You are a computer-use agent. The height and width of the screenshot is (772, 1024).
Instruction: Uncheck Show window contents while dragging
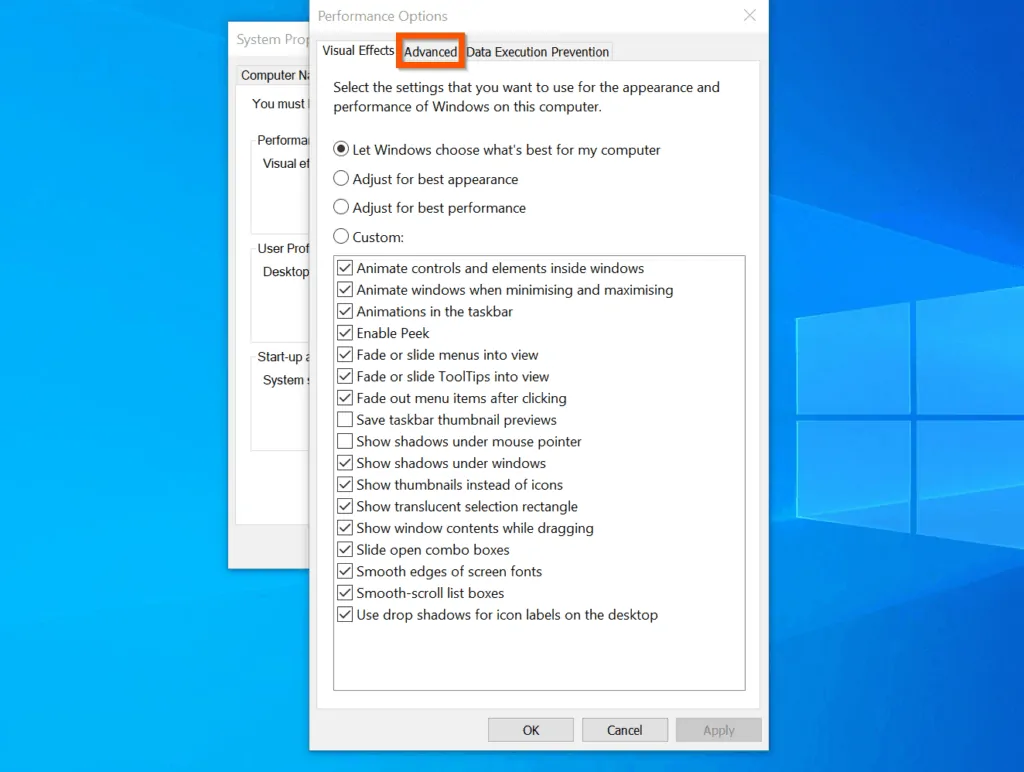[346, 528]
